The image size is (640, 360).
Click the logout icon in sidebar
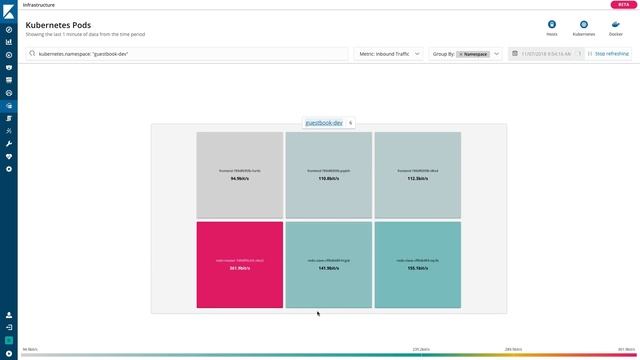coord(9,327)
